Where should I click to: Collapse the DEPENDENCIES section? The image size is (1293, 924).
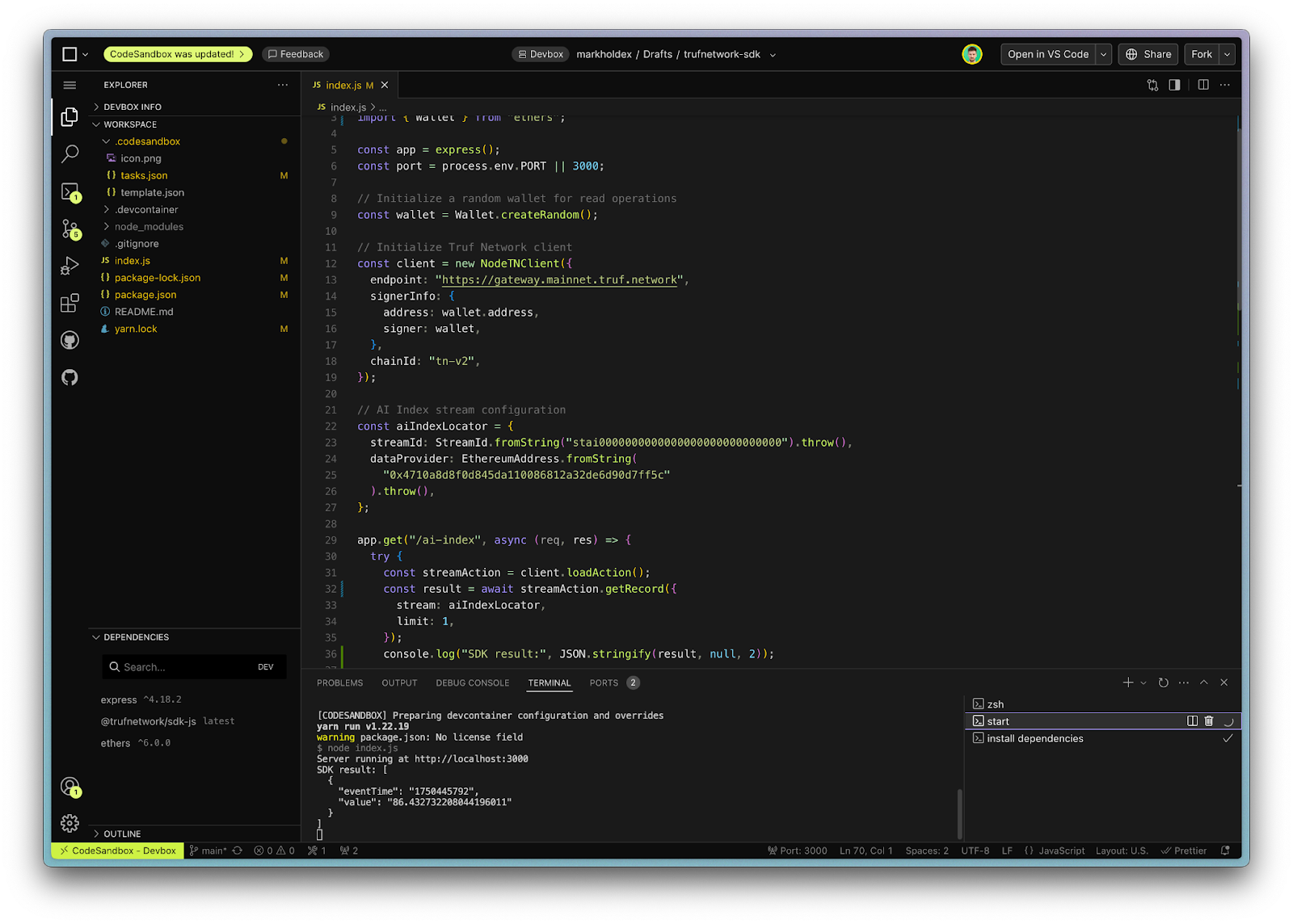pos(136,637)
